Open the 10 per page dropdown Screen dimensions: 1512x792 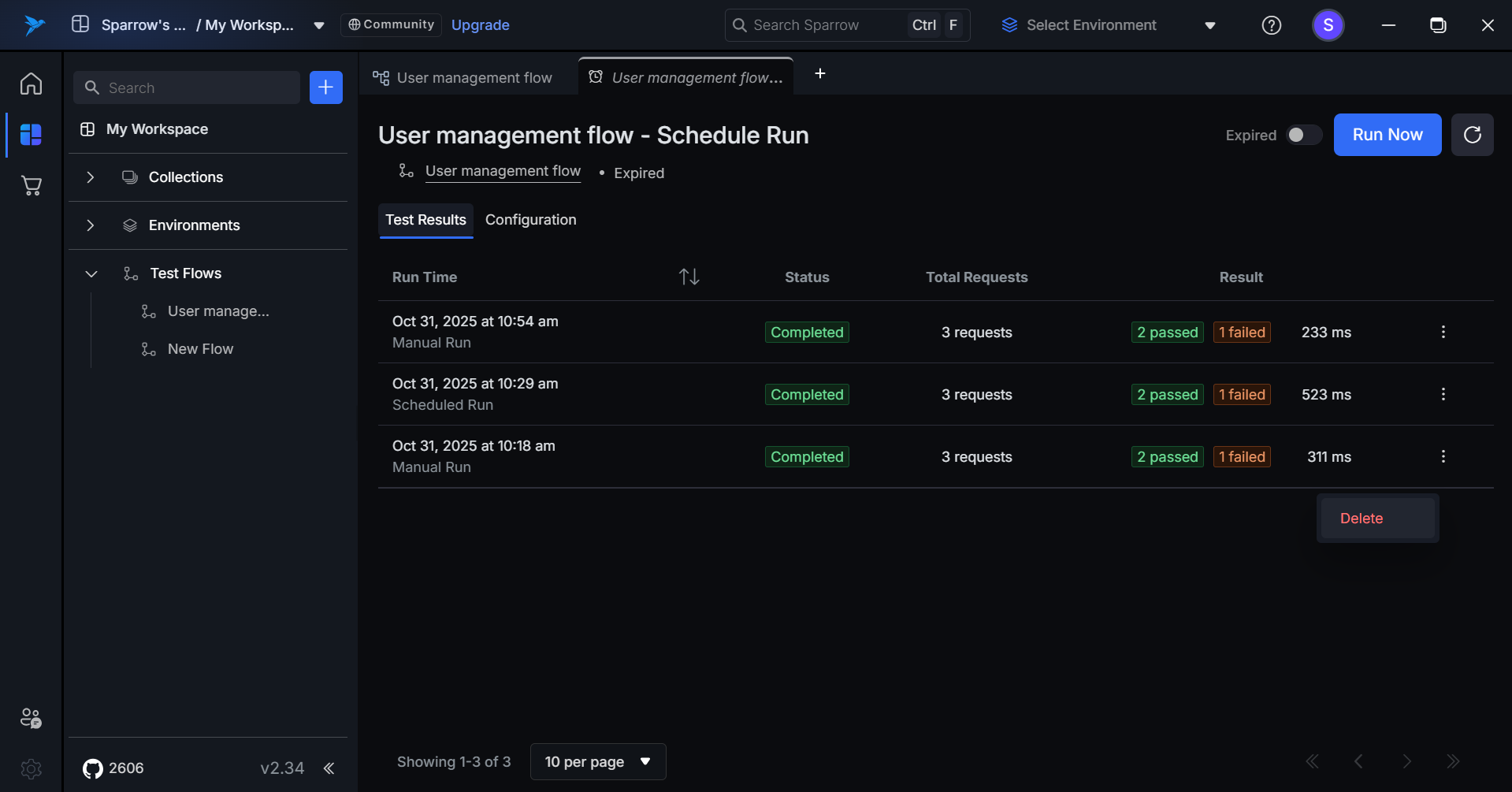597,761
